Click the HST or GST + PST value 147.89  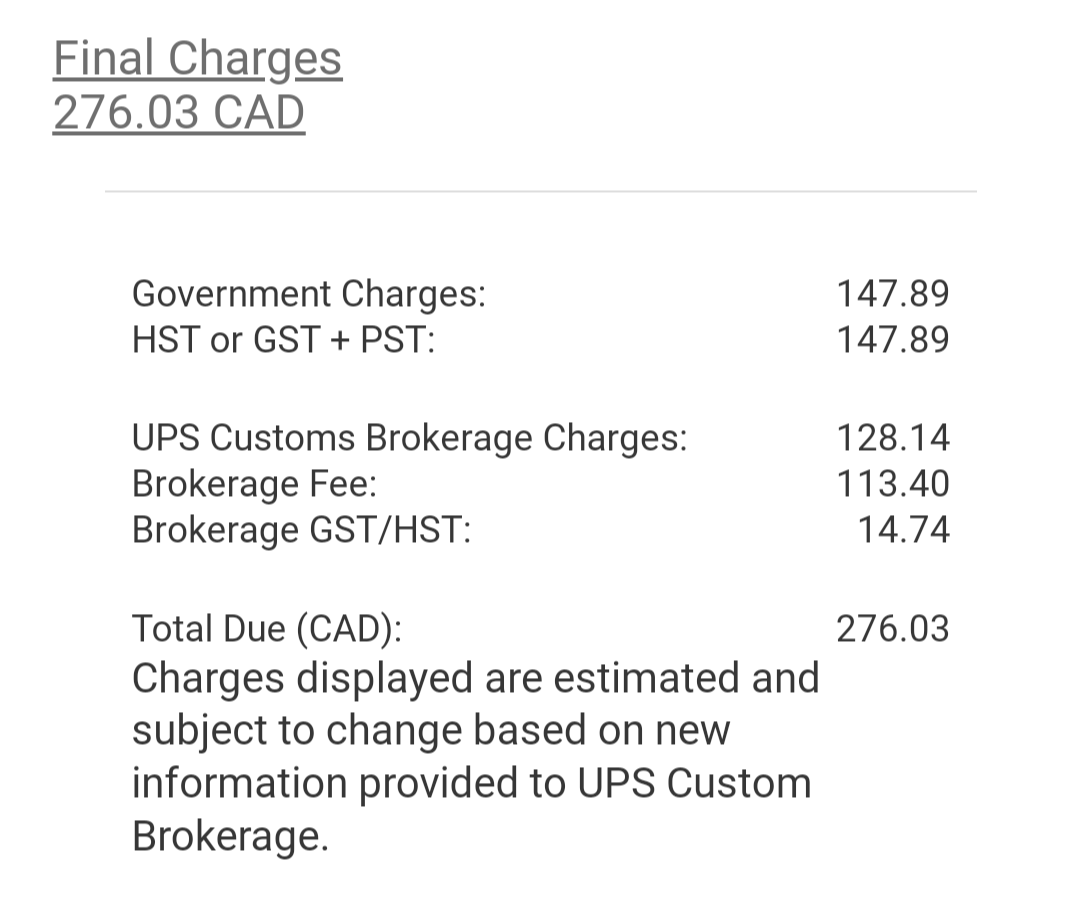pos(893,340)
